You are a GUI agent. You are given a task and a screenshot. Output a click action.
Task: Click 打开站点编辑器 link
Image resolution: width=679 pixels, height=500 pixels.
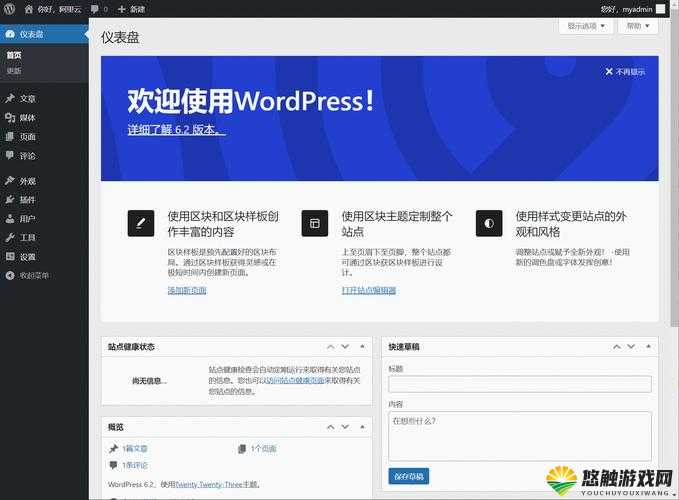(x=369, y=290)
